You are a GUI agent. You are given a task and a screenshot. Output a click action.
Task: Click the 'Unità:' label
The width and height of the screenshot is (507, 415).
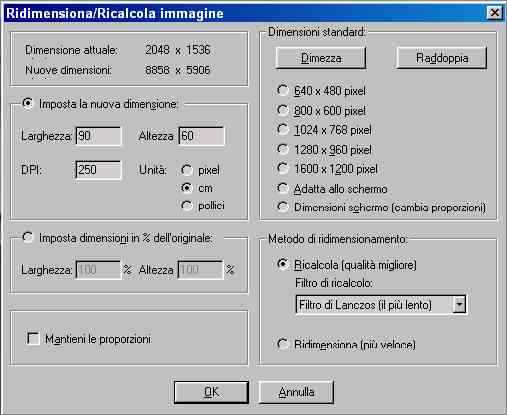[x=153, y=170]
